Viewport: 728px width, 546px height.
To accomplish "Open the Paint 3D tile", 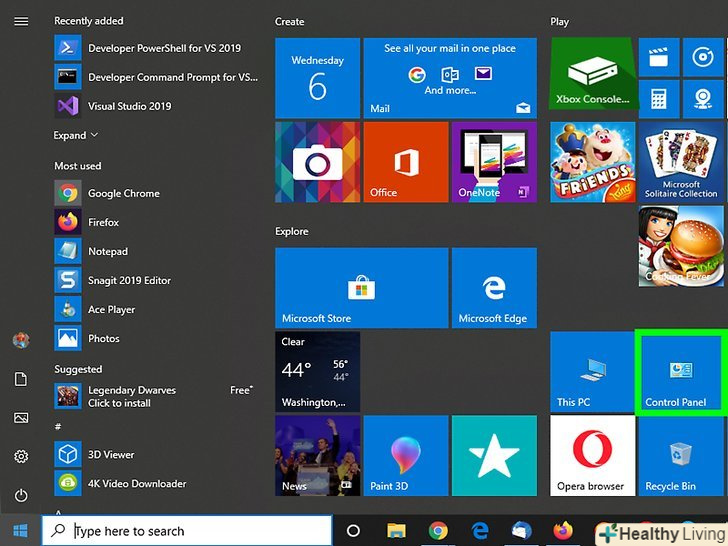I will coord(405,457).
